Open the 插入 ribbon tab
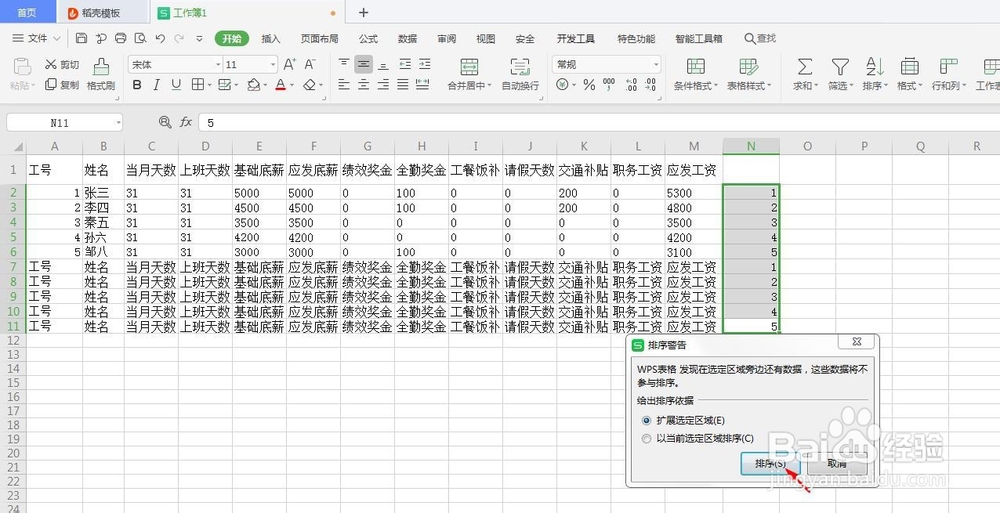This screenshot has width=1000, height=513. pyautogui.click(x=270, y=38)
